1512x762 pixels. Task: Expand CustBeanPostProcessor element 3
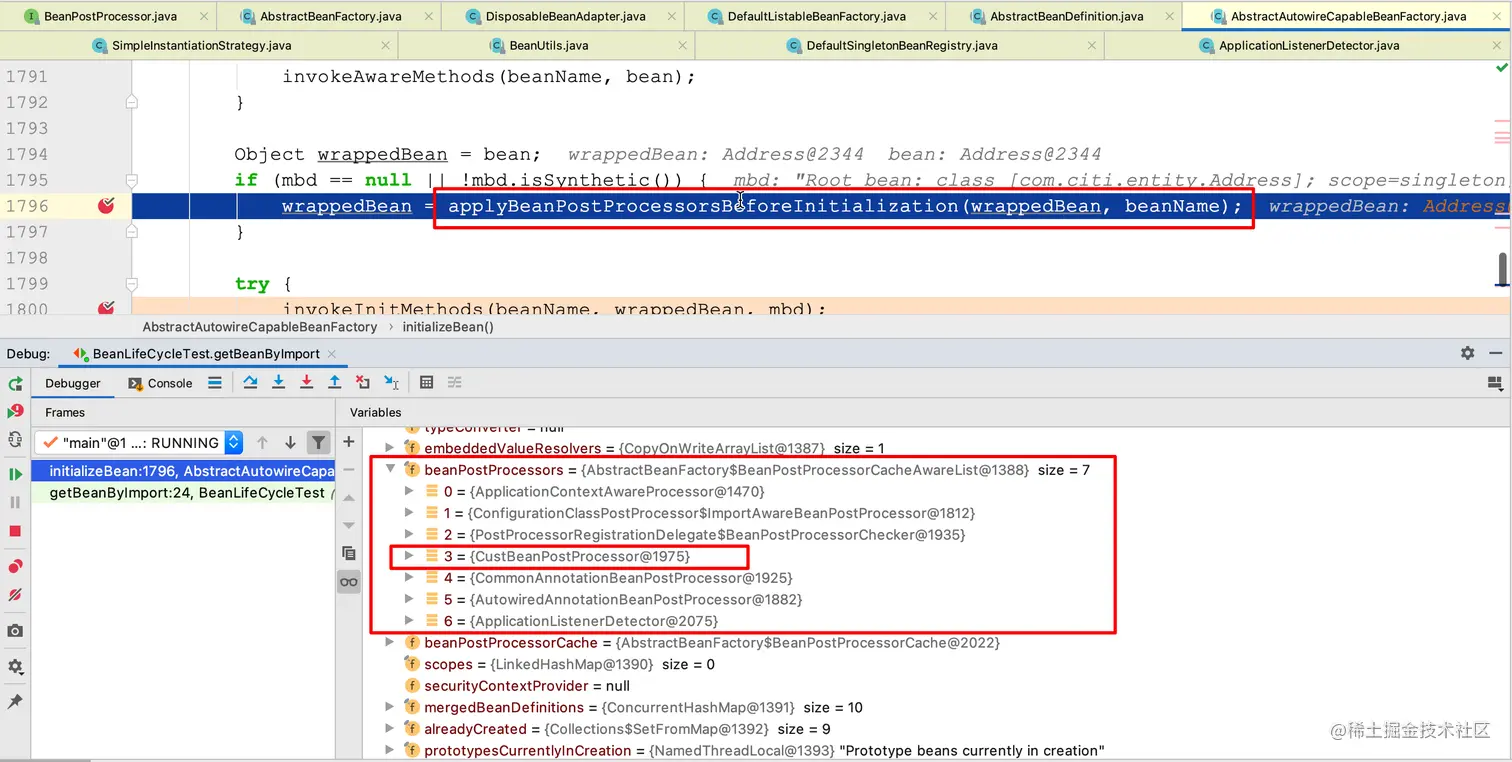pos(409,556)
